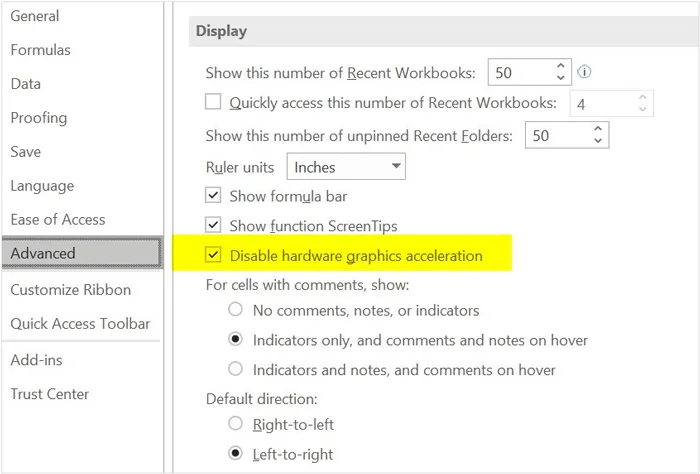
Task: Select No comments, notes, or indicators
Action: tap(235, 309)
